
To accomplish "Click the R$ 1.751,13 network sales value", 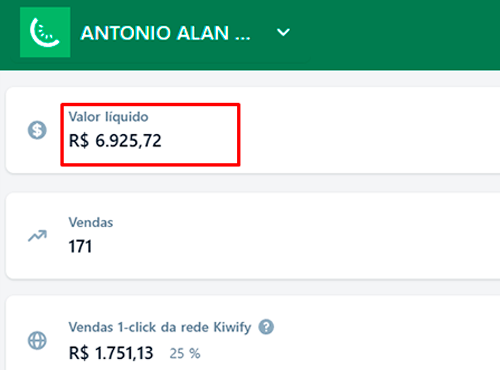I will coord(111,353).
